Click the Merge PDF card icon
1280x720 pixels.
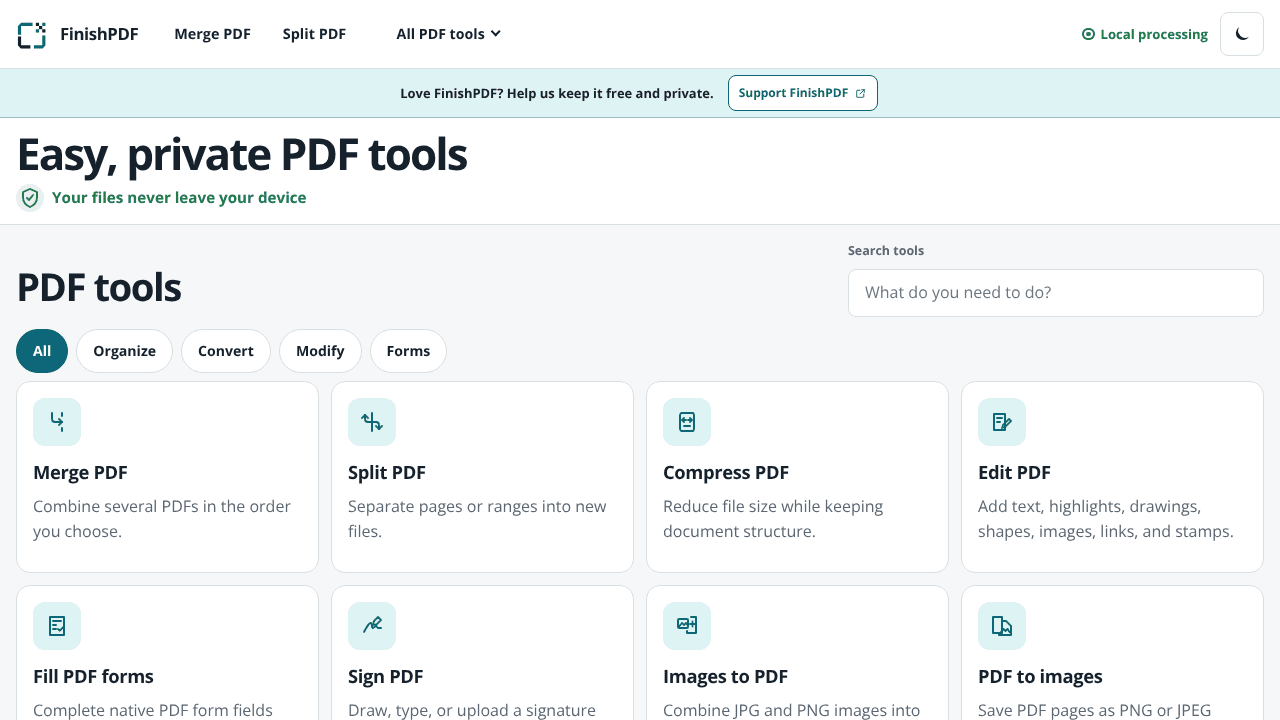[x=57, y=422]
